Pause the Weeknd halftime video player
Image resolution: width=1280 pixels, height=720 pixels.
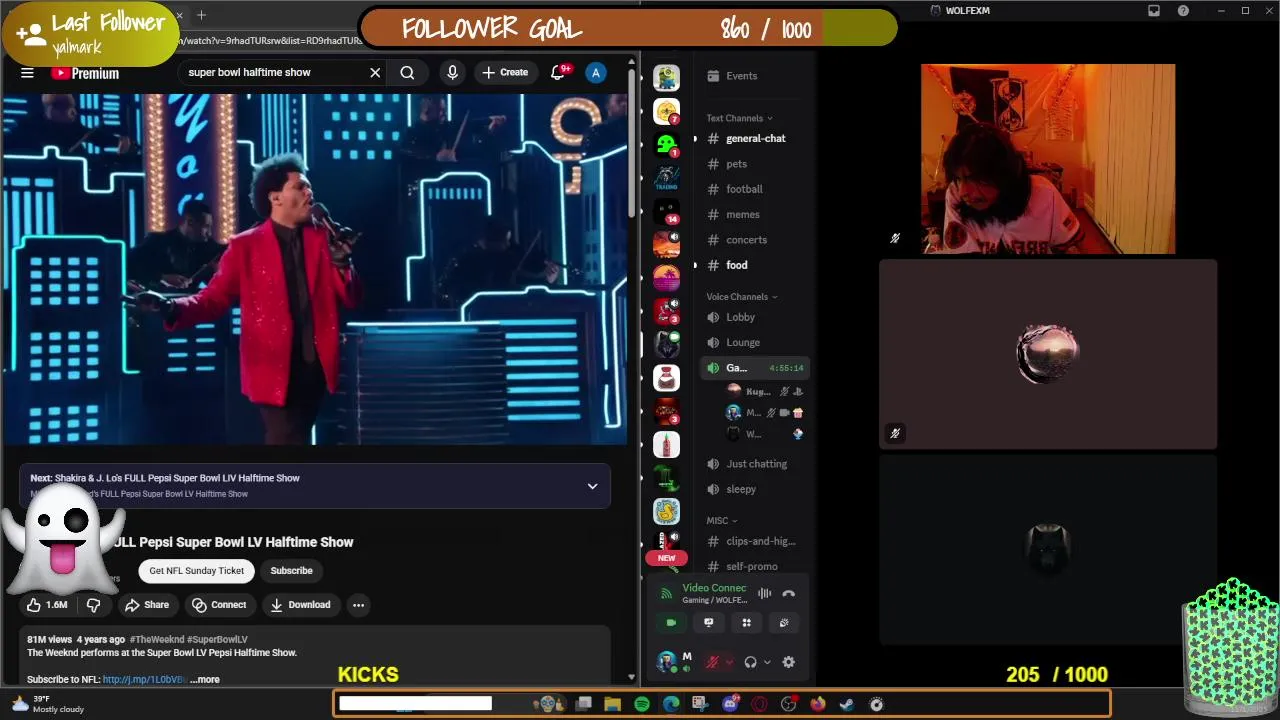pos(314,268)
